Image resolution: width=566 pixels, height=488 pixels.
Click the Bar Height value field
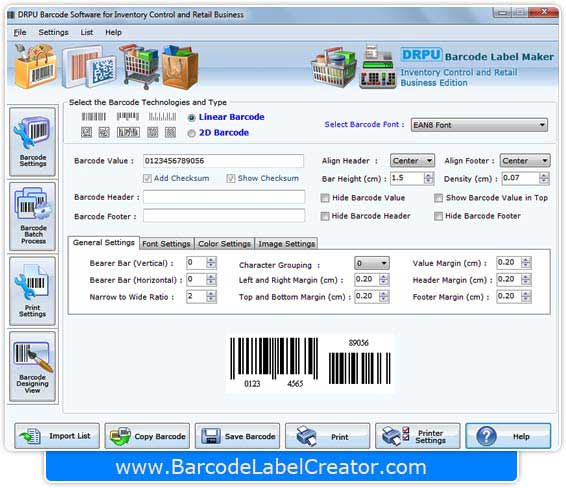tap(407, 178)
